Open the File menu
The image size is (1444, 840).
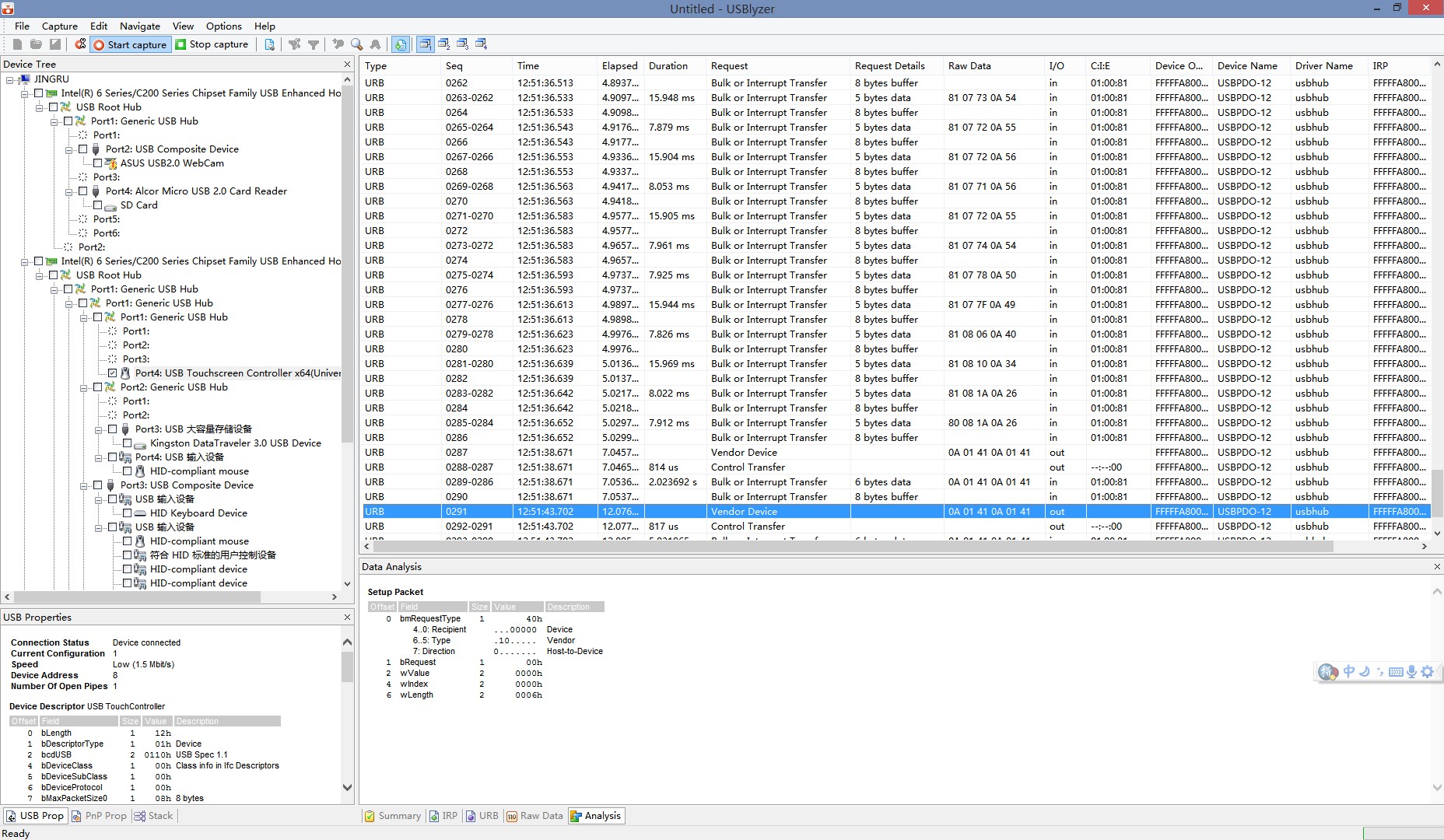(x=22, y=26)
